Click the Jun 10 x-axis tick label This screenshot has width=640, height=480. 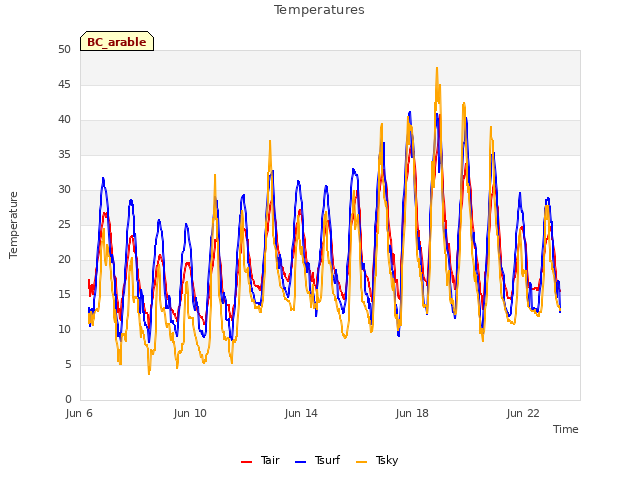point(190,413)
